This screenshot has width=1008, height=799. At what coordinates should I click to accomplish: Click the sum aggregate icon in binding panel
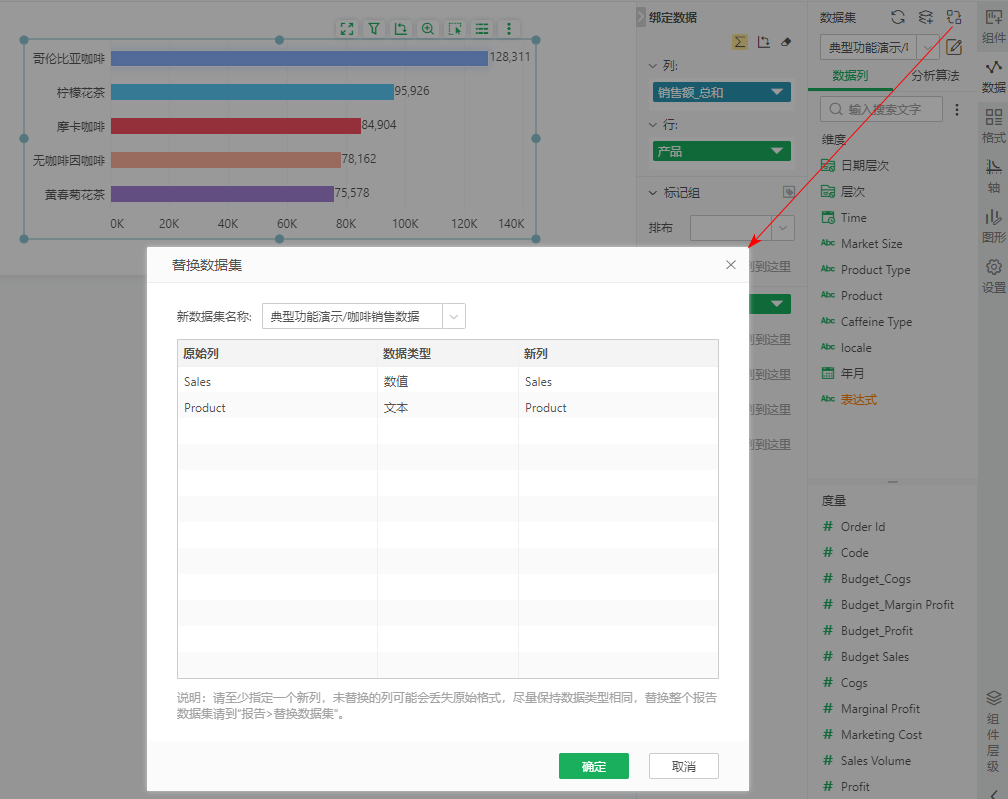pyautogui.click(x=740, y=42)
